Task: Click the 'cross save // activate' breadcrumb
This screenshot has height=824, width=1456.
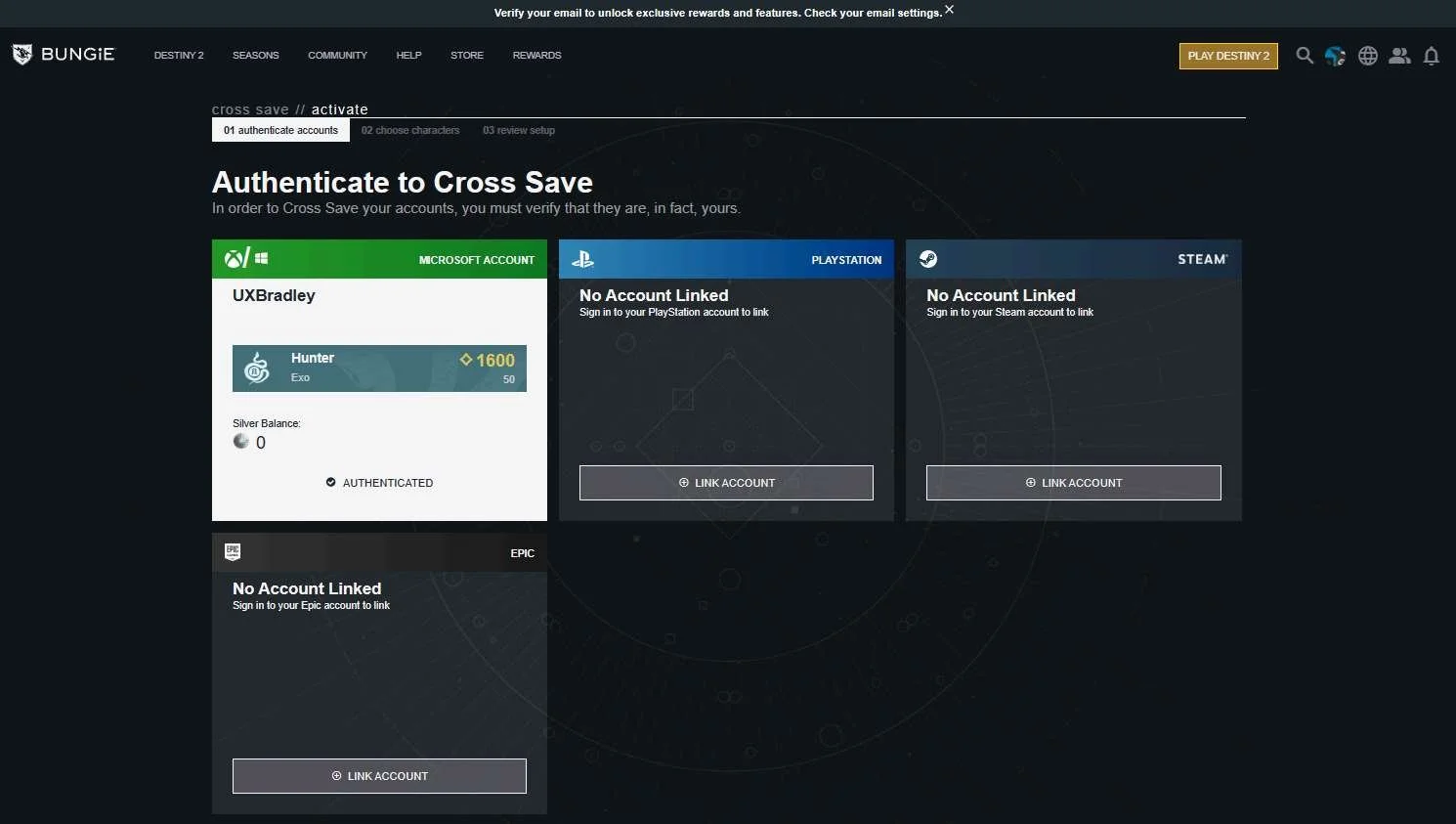Action: pyautogui.click(x=290, y=109)
